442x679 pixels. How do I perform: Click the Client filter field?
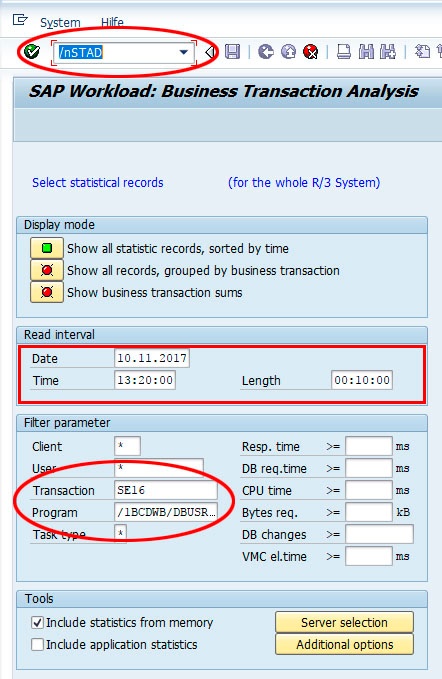[x=127, y=446]
